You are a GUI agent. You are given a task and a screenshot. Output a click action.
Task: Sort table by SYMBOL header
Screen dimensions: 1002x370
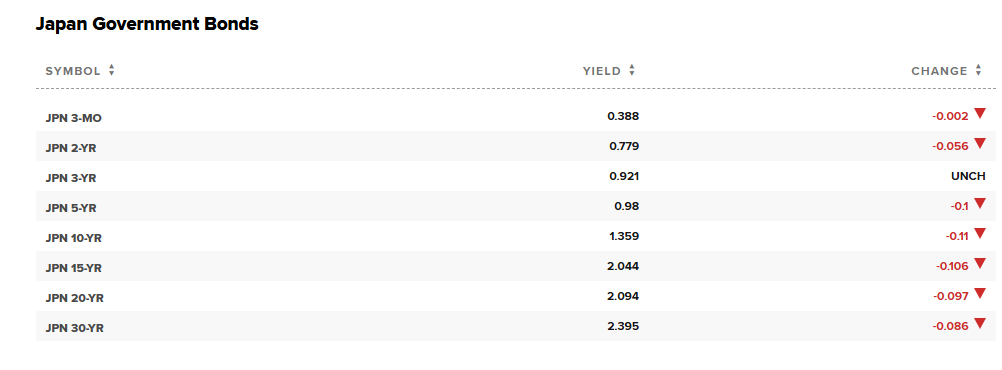click(x=73, y=71)
